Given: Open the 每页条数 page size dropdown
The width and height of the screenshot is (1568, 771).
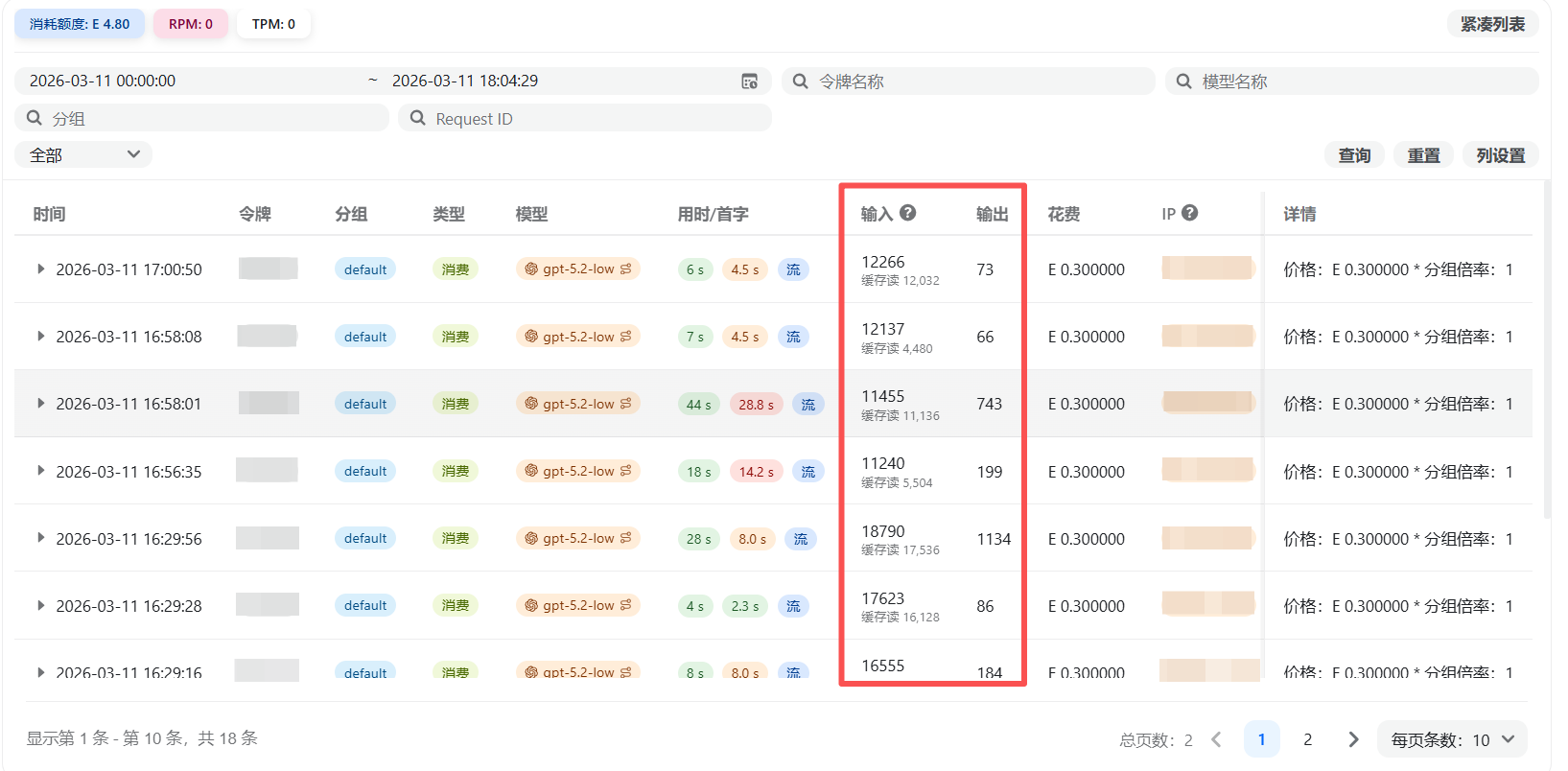Looking at the screenshot, I should (1451, 739).
